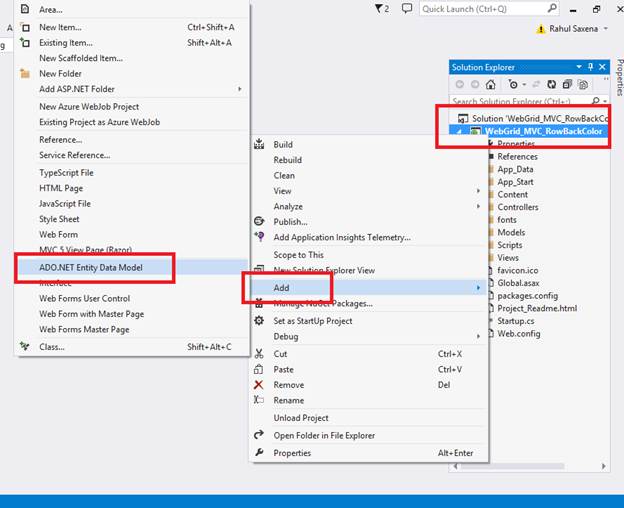Click the Class icon in Add submenu
This screenshot has width=624, height=508.
[x=25, y=346]
